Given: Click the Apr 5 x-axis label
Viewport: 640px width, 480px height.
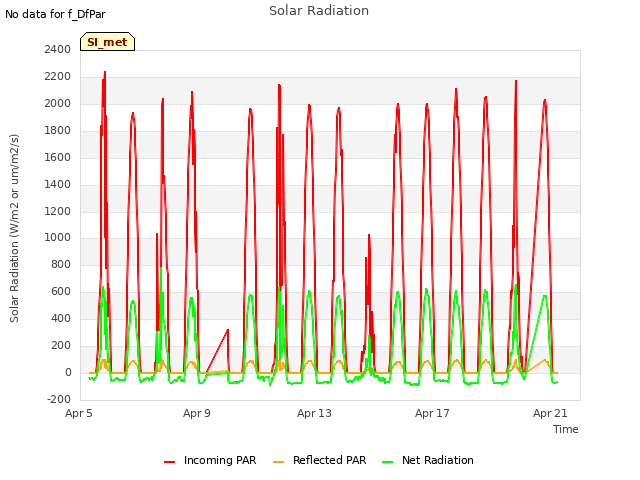Looking at the screenshot, I should 79,413.
